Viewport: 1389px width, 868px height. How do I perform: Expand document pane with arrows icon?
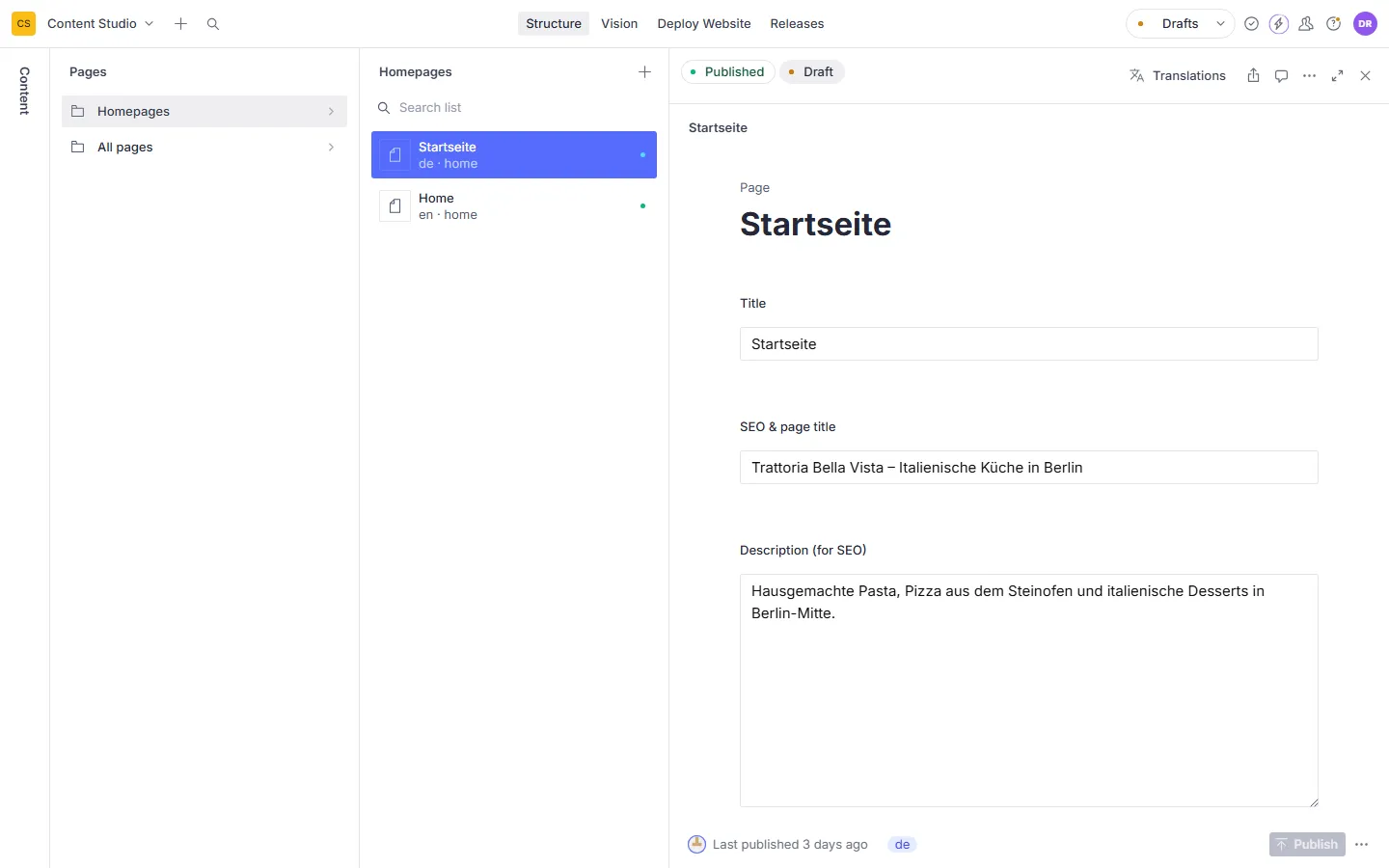click(x=1337, y=75)
